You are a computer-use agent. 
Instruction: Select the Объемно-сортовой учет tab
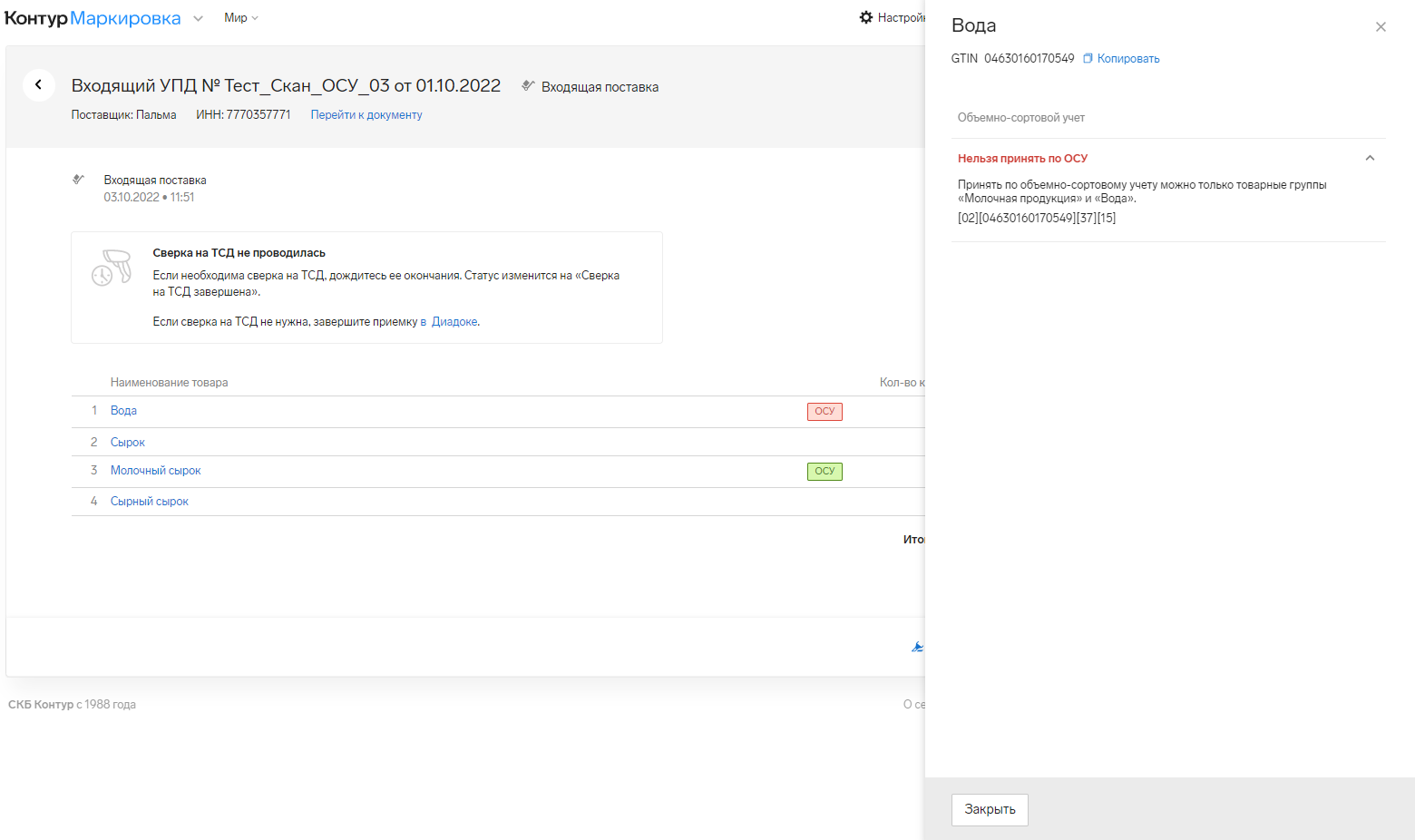(x=1020, y=118)
